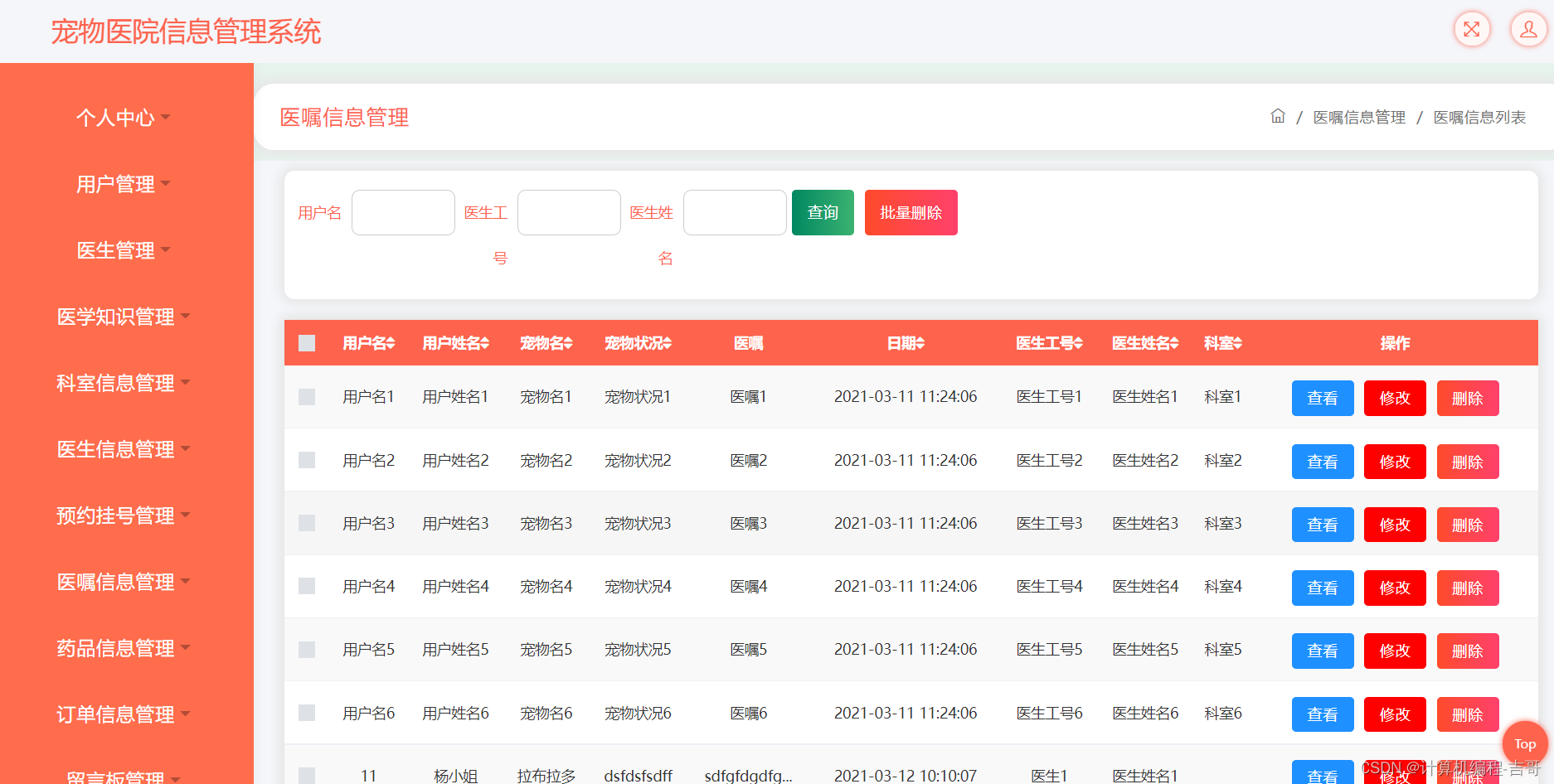Click the round Top back-to-top button
1554x784 pixels.
pyautogui.click(x=1525, y=743)
